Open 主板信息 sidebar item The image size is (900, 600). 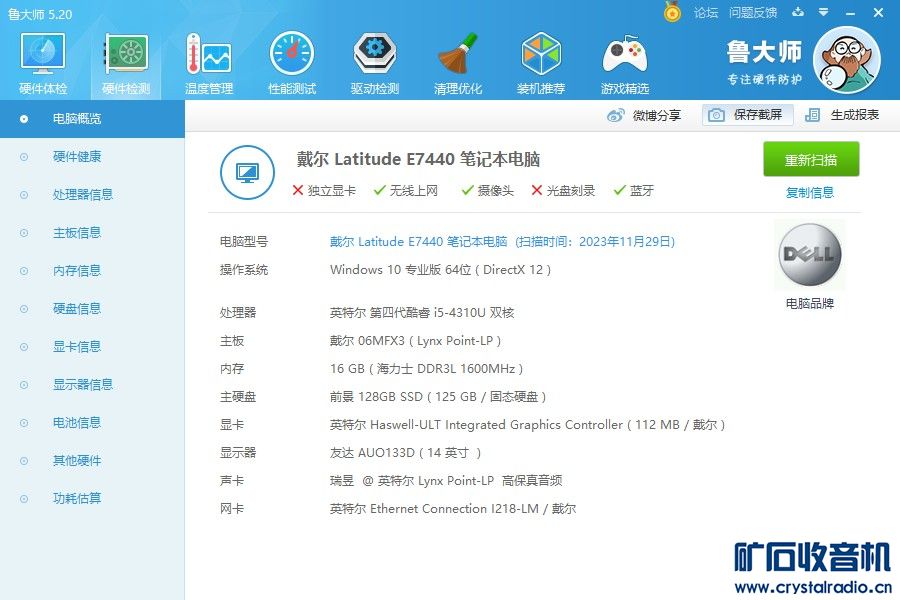(92, 233)
